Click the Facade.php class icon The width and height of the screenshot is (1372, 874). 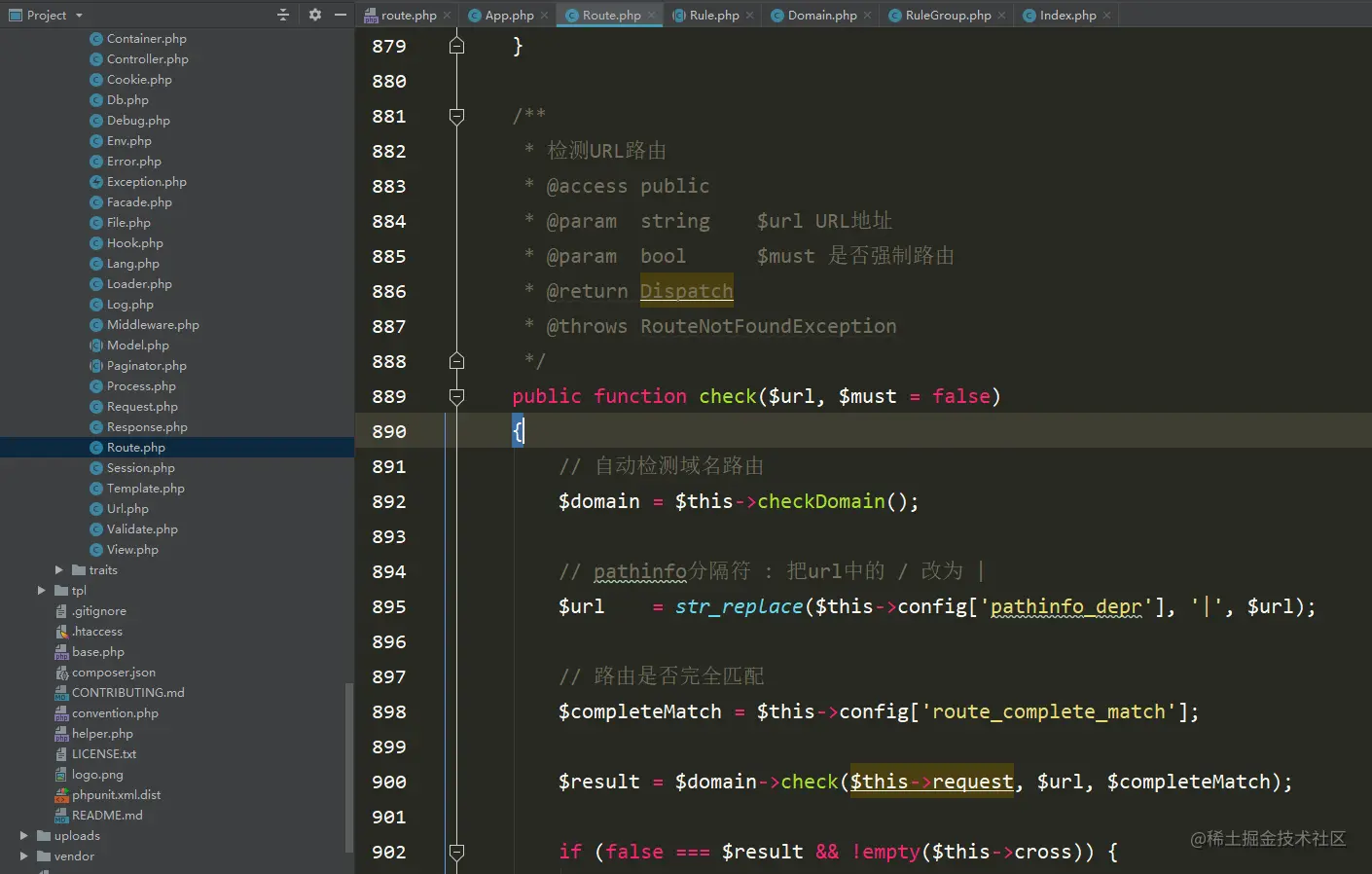[96, 202]
